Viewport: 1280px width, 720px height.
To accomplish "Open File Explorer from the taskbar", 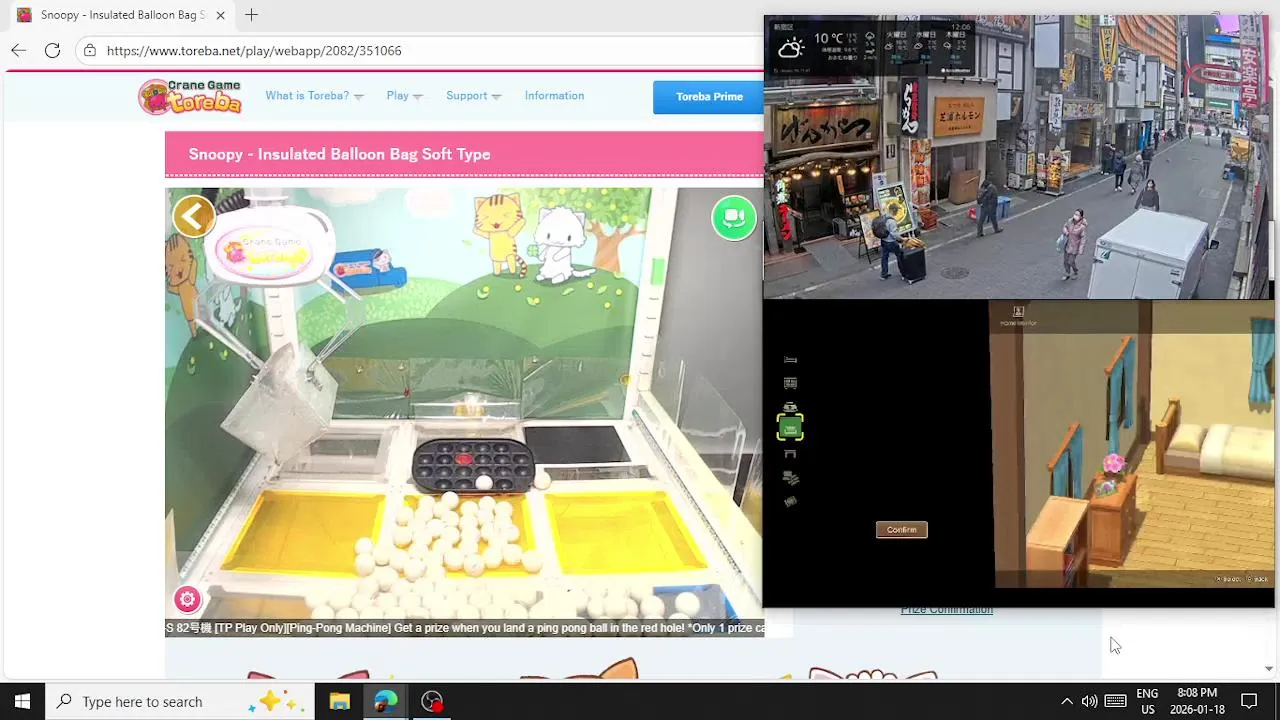I will [340, 702].
